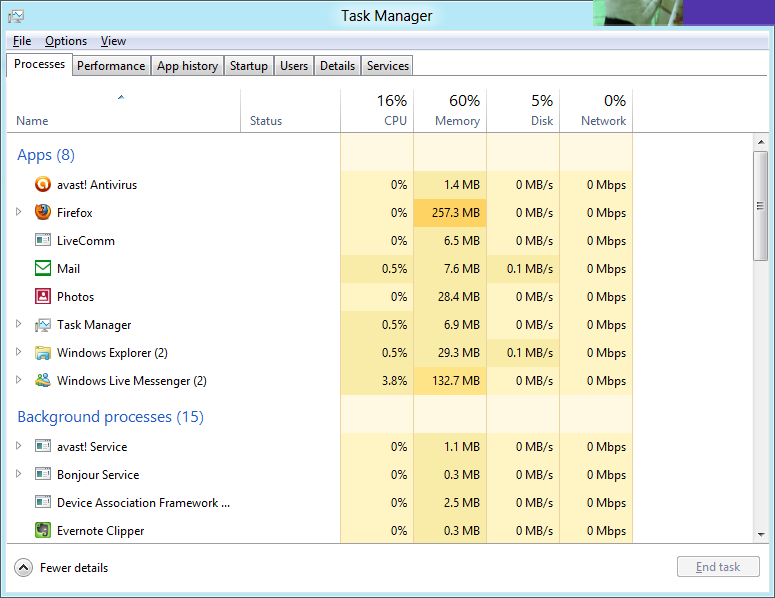
Task: Switch to the Performance tab
Action: tap(111, 66)
